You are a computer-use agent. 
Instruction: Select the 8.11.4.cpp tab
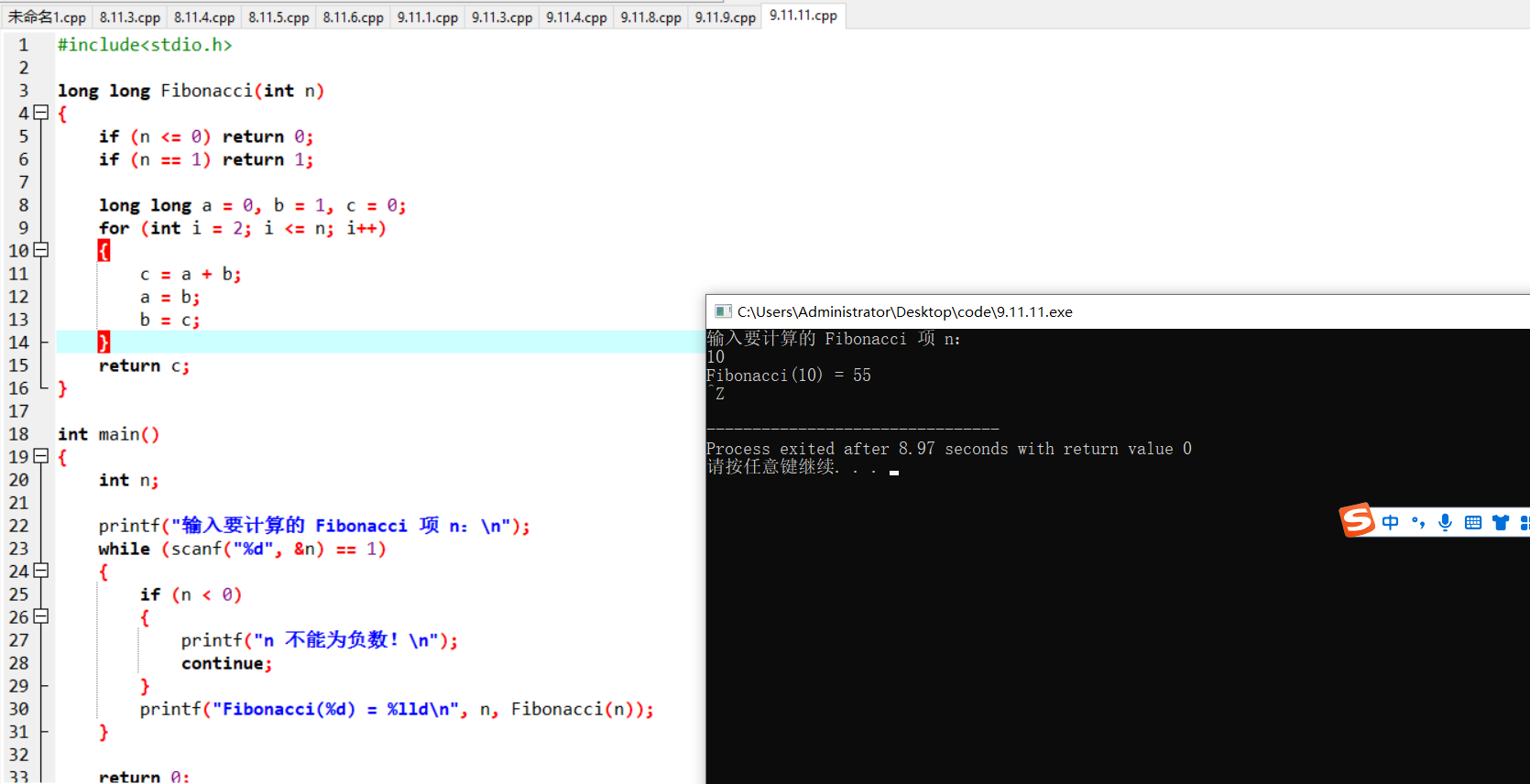point(204,16)
